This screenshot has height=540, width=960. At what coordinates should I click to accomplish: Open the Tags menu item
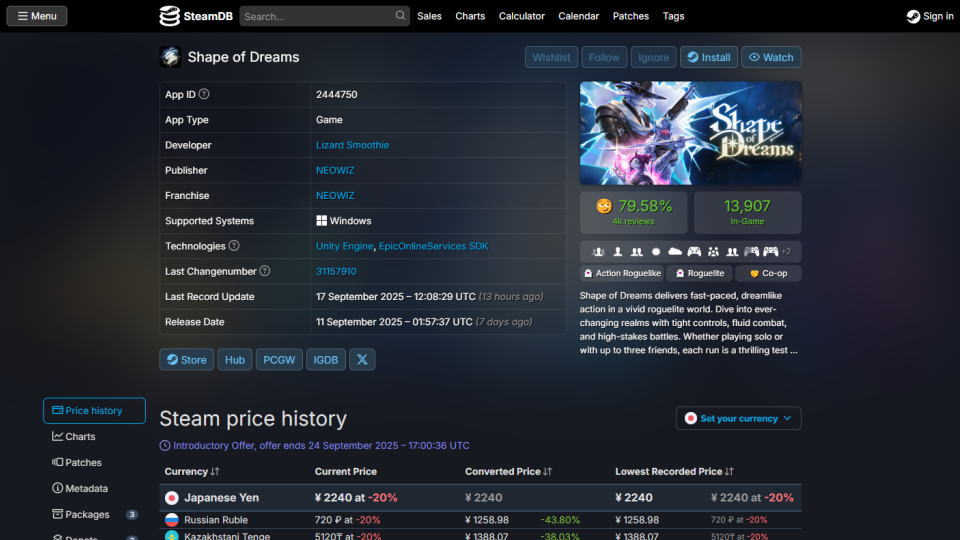click(673, 16)
